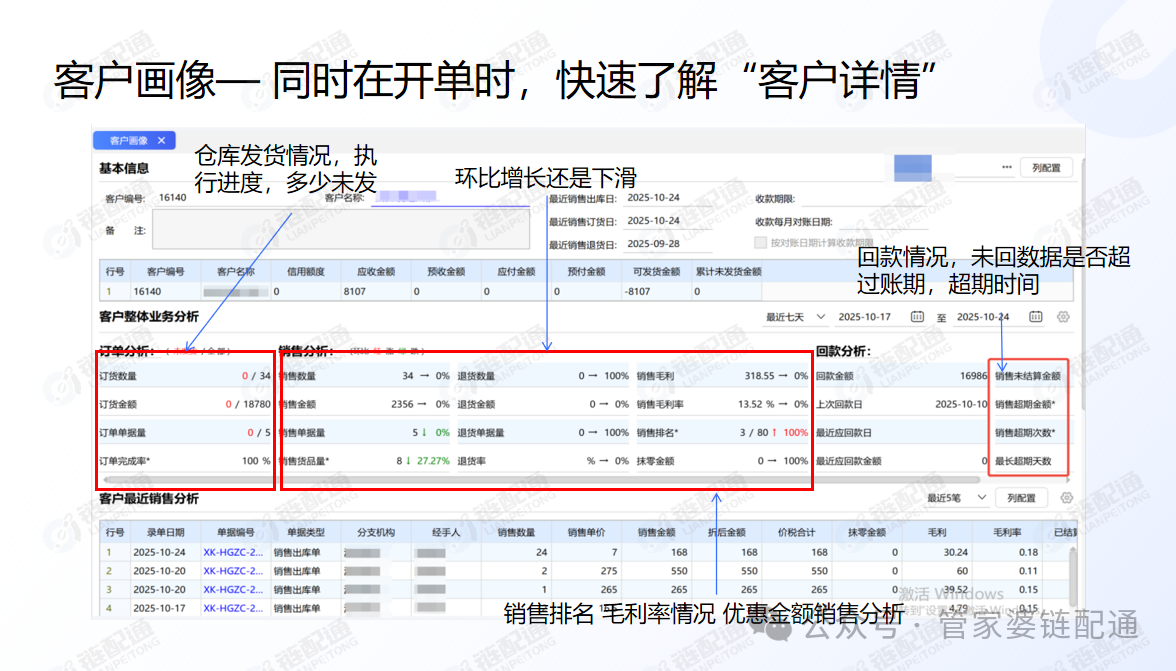Click the 备注 remarks text box
Image resolution: width=1176 pixels, height=671 pixels.
pos(340,229)
